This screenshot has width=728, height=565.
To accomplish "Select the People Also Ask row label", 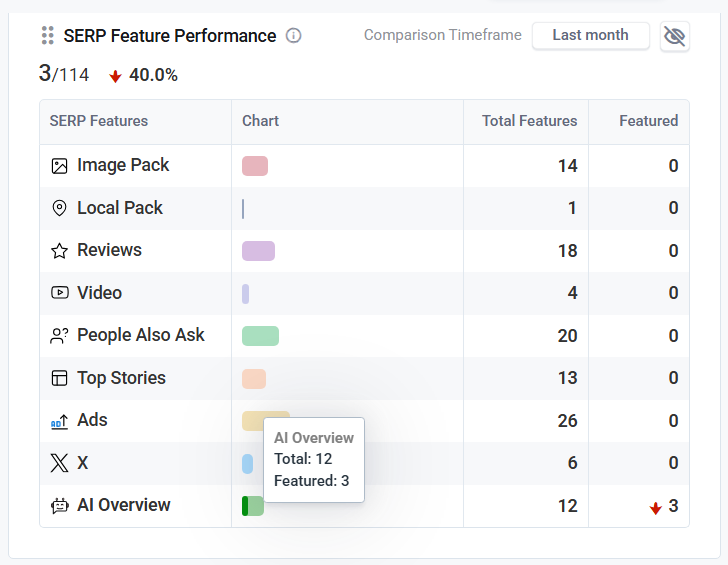I will pos(140,336).
